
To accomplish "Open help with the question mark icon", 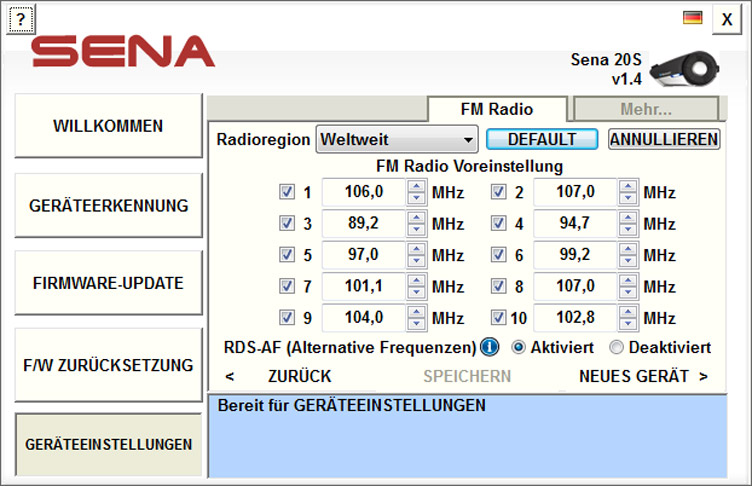I will coord(21,19).
